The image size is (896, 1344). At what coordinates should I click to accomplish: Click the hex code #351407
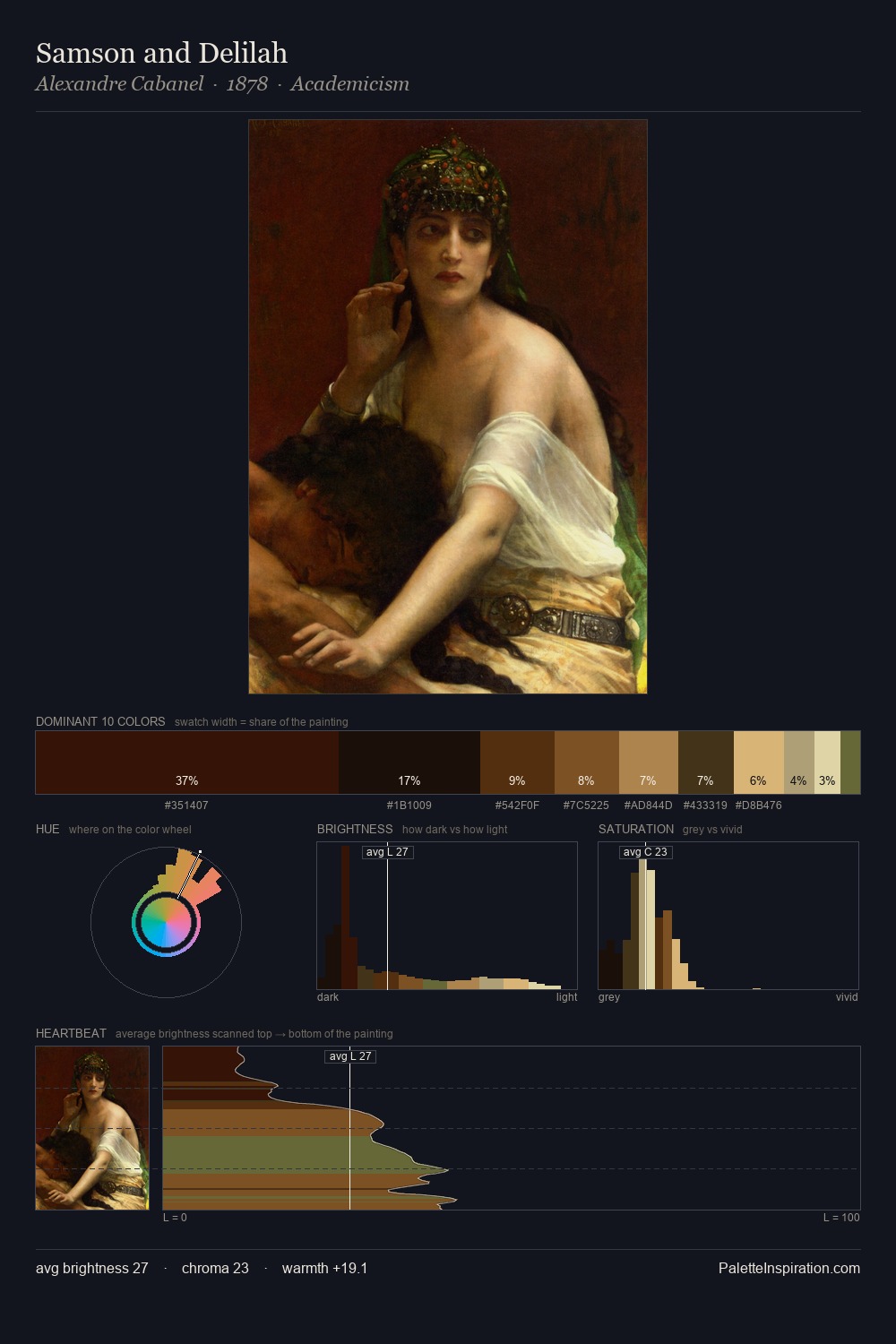(x=186, y=806)
